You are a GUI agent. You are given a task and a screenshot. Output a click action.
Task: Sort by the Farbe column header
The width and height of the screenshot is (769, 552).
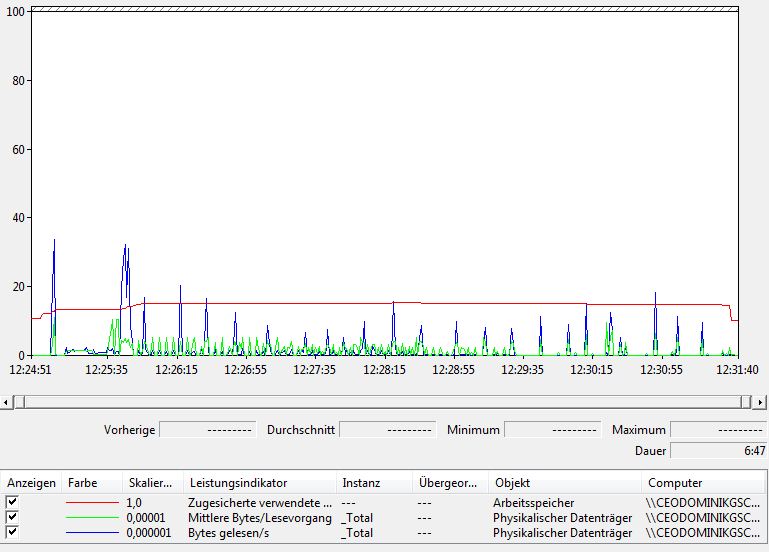(92, 483)
